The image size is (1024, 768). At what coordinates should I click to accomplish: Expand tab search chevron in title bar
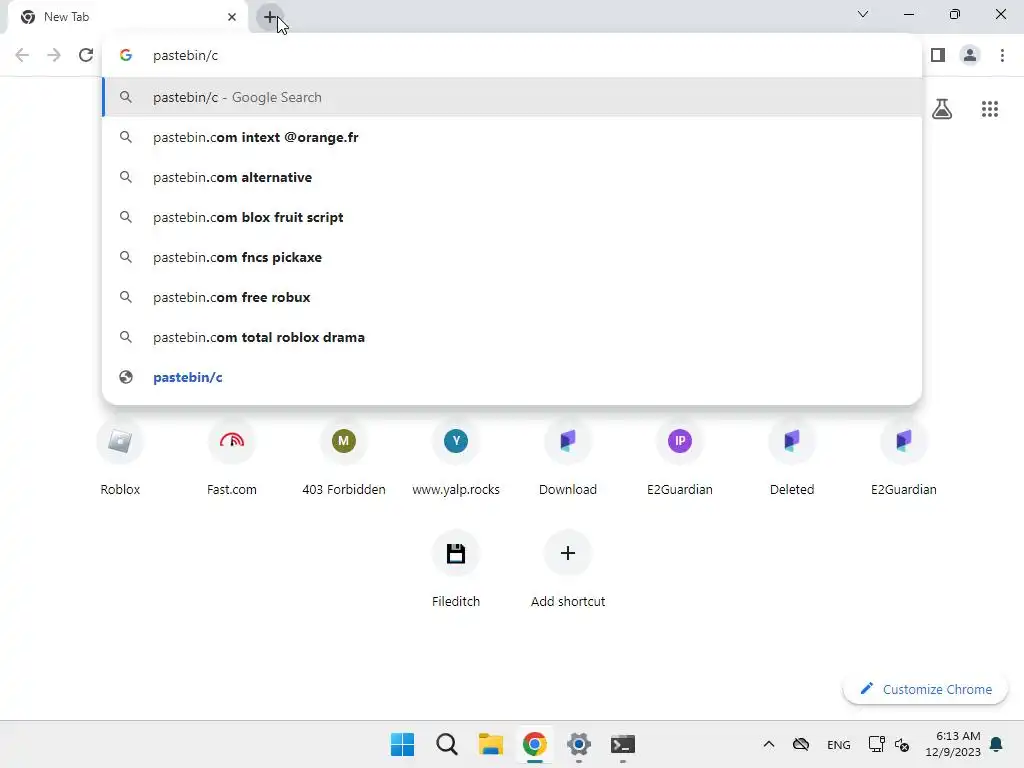863,14
